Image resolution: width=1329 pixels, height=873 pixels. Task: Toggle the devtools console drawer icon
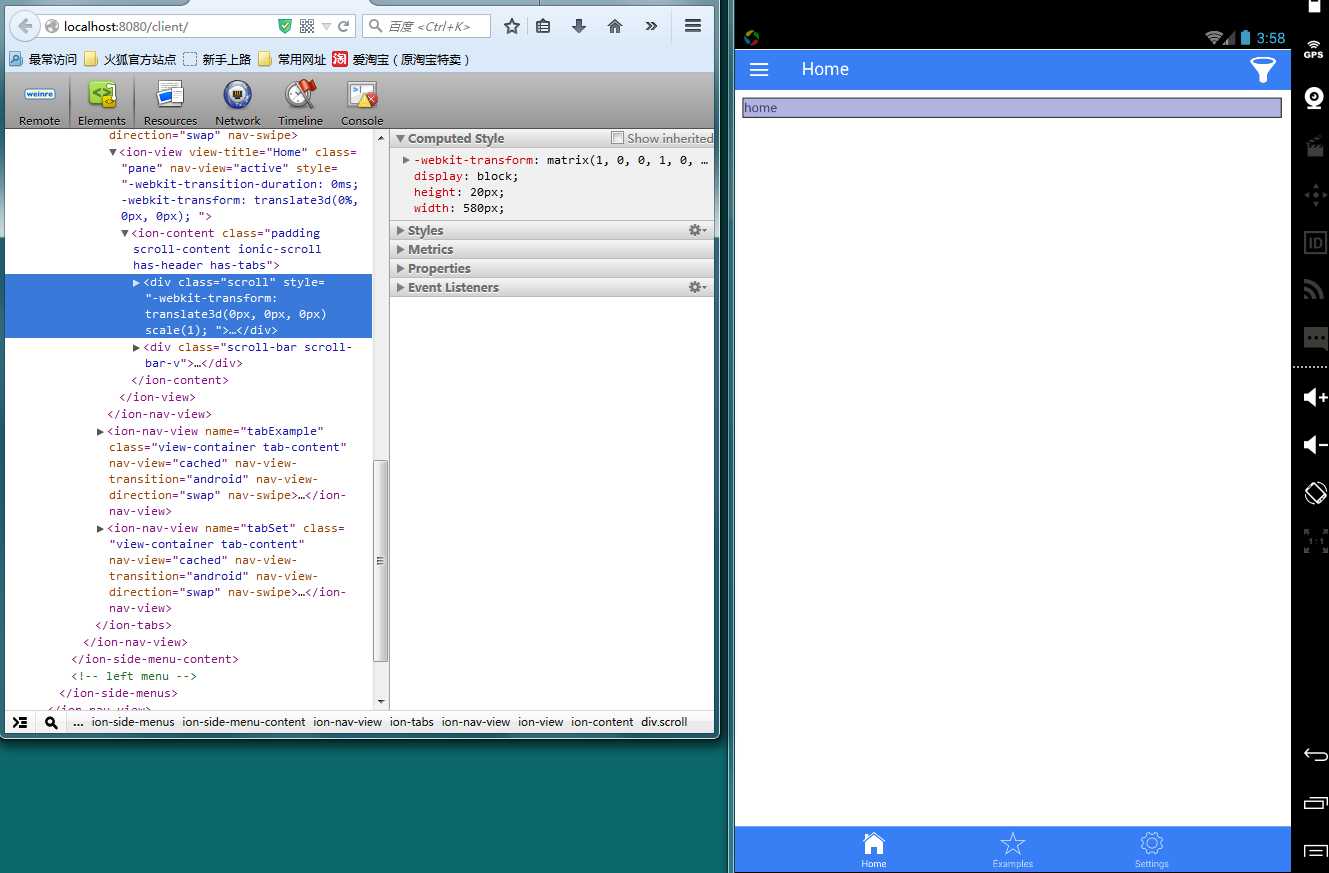click(20, 722)
